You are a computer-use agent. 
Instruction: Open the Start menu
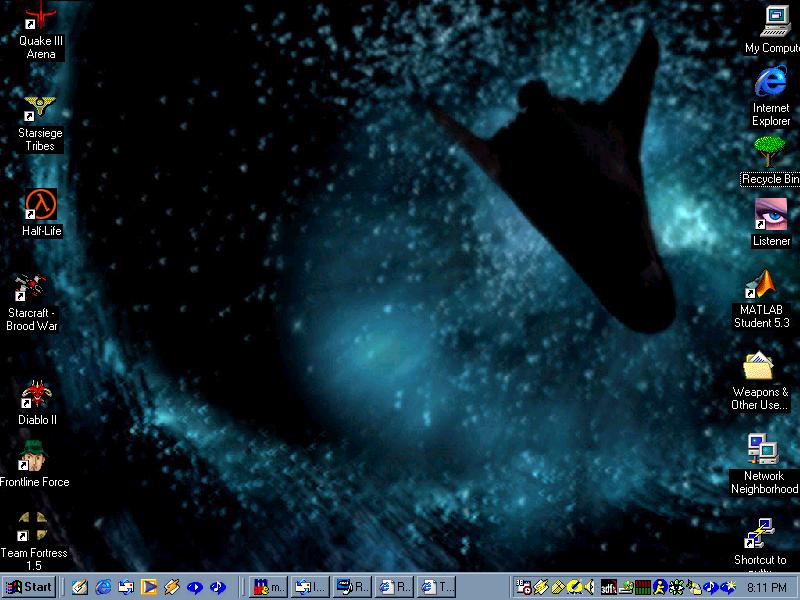29,587
